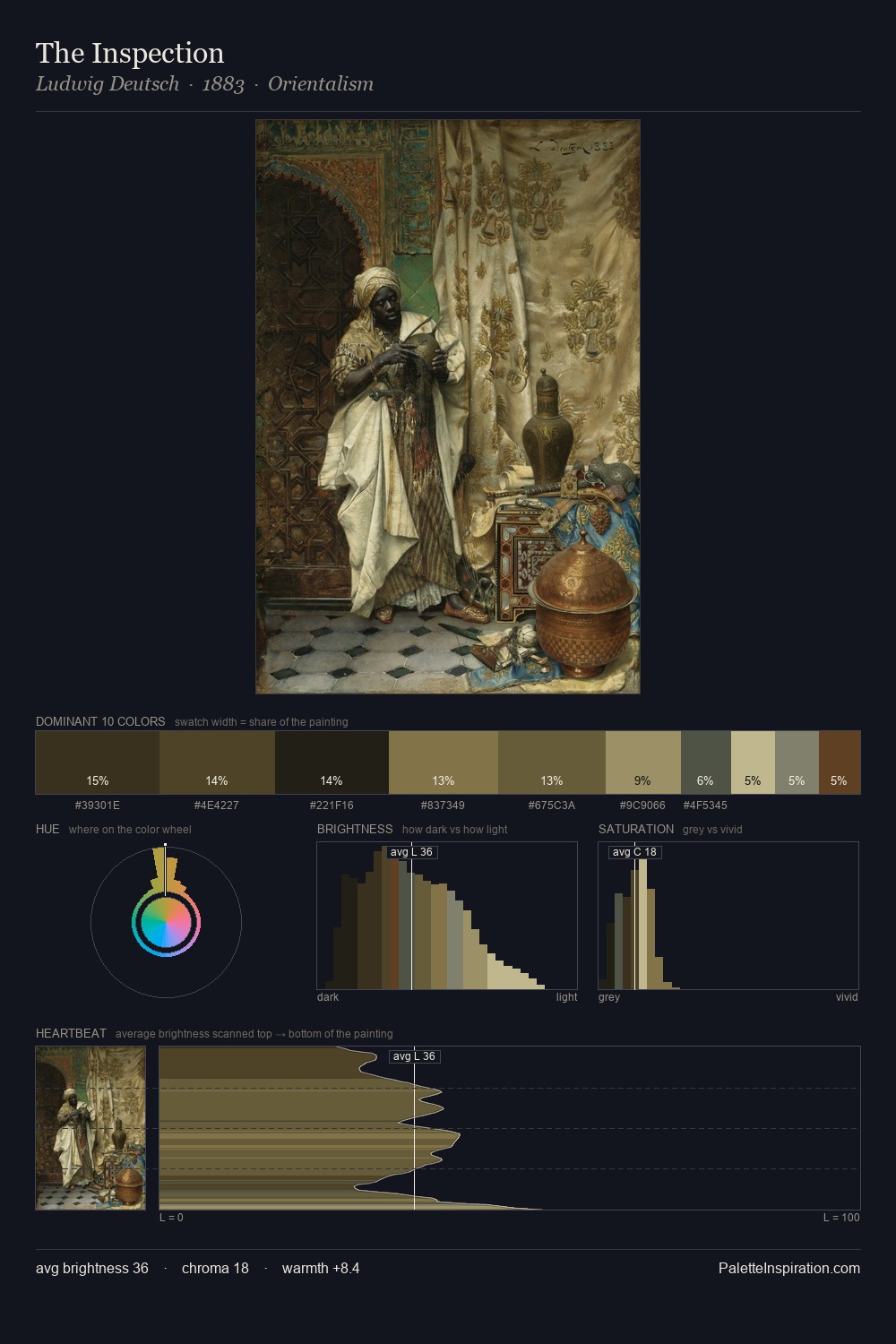
Task: Click the "dark" axis label
Action: point(328,997)
